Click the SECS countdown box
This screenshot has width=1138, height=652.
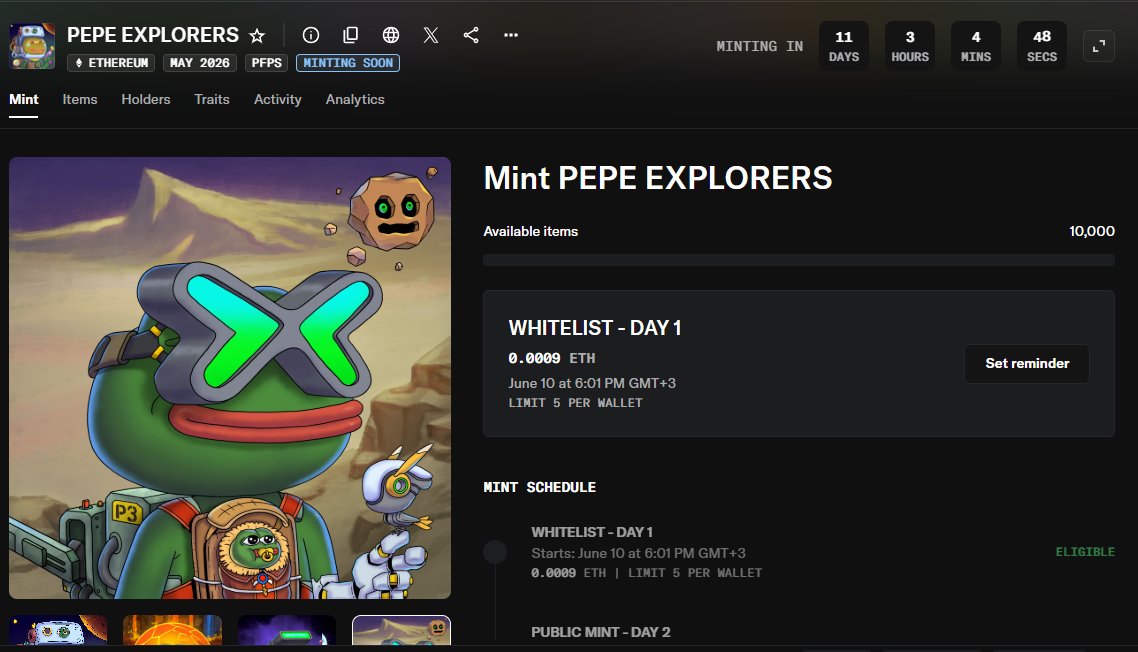1042,46
